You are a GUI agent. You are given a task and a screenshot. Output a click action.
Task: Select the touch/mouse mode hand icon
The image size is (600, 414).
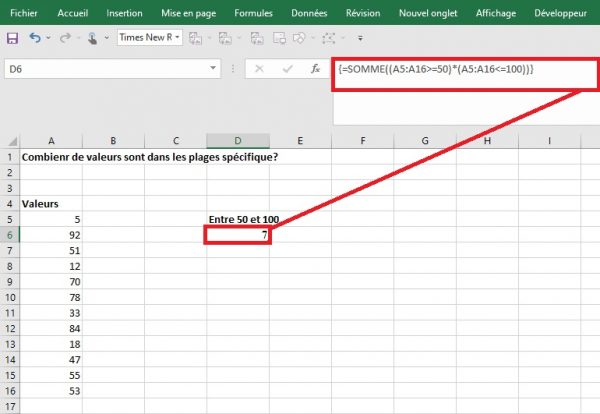(x=92, y=38)
